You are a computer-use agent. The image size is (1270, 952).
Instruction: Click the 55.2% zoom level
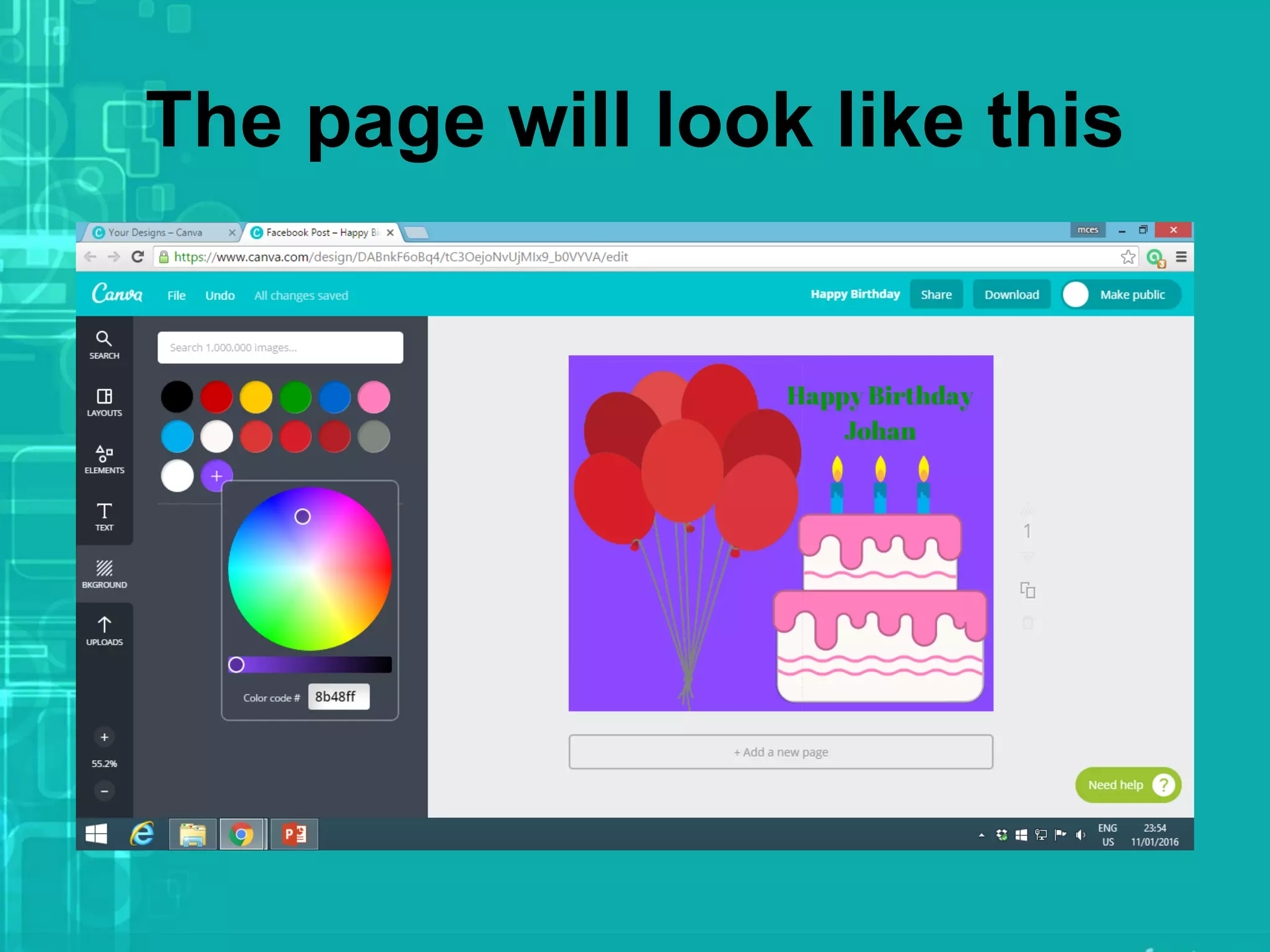[x=104, y=764]
